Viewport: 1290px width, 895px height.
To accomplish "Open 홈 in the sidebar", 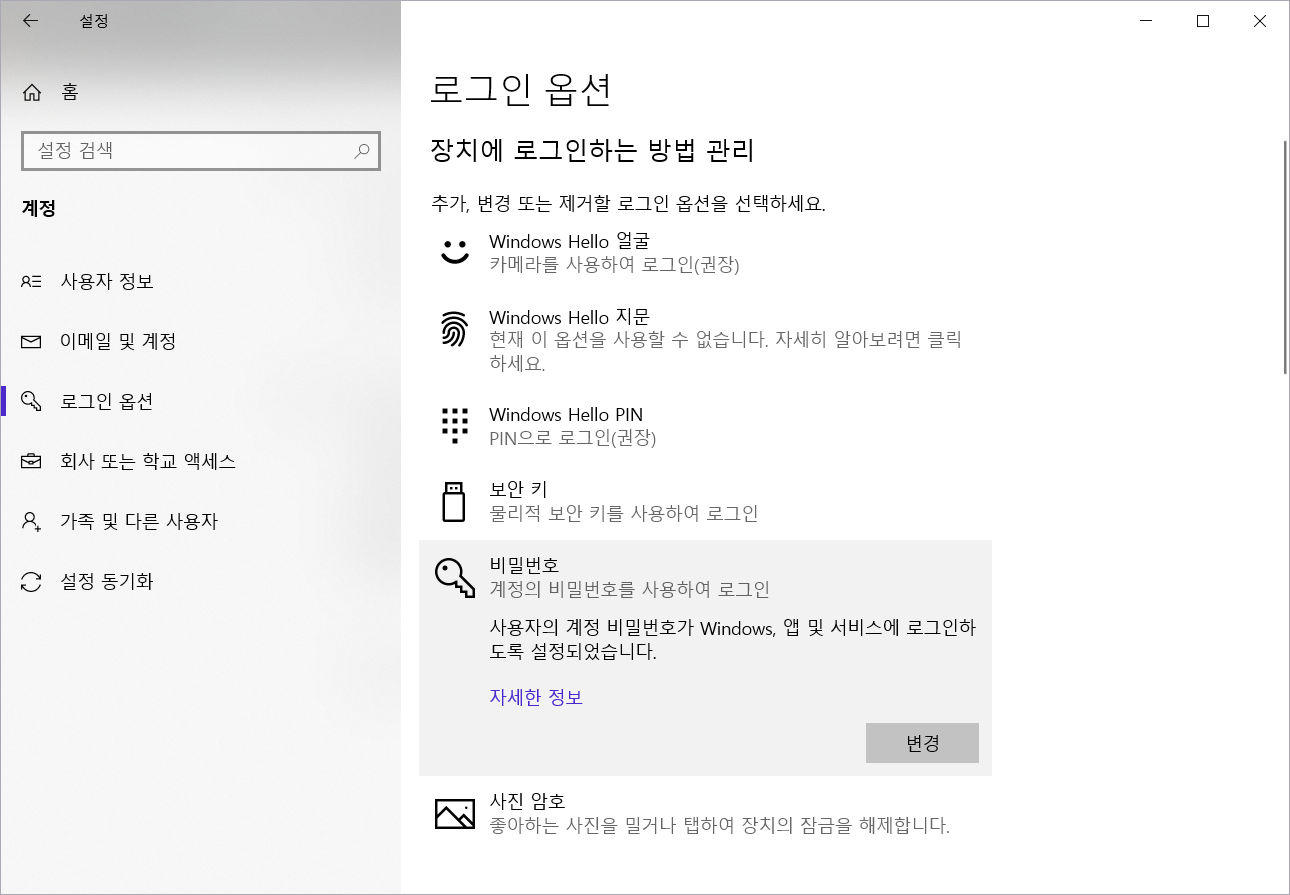I will [x=200, y=93].
